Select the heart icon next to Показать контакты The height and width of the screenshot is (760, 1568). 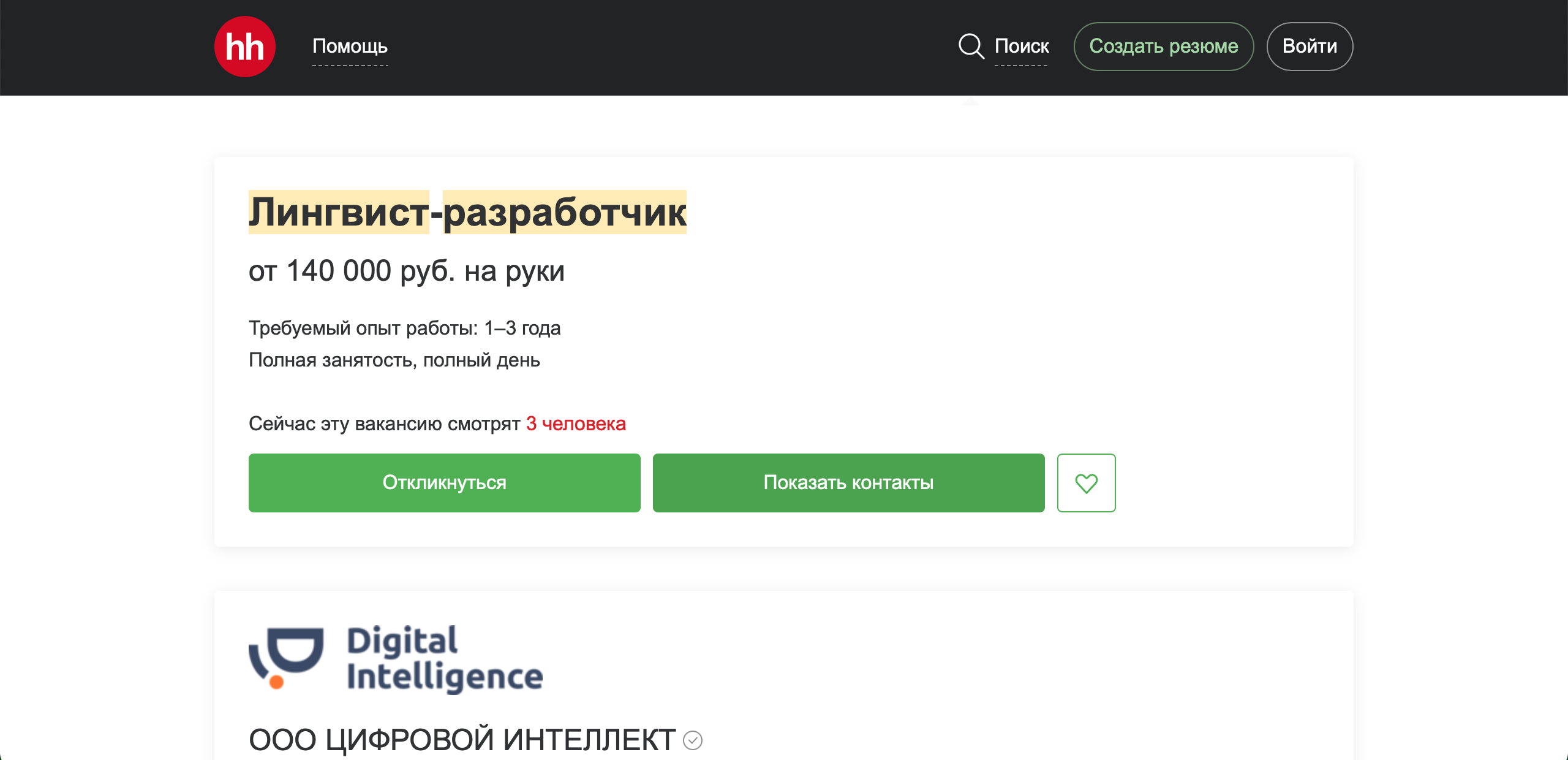point(1086,483)
